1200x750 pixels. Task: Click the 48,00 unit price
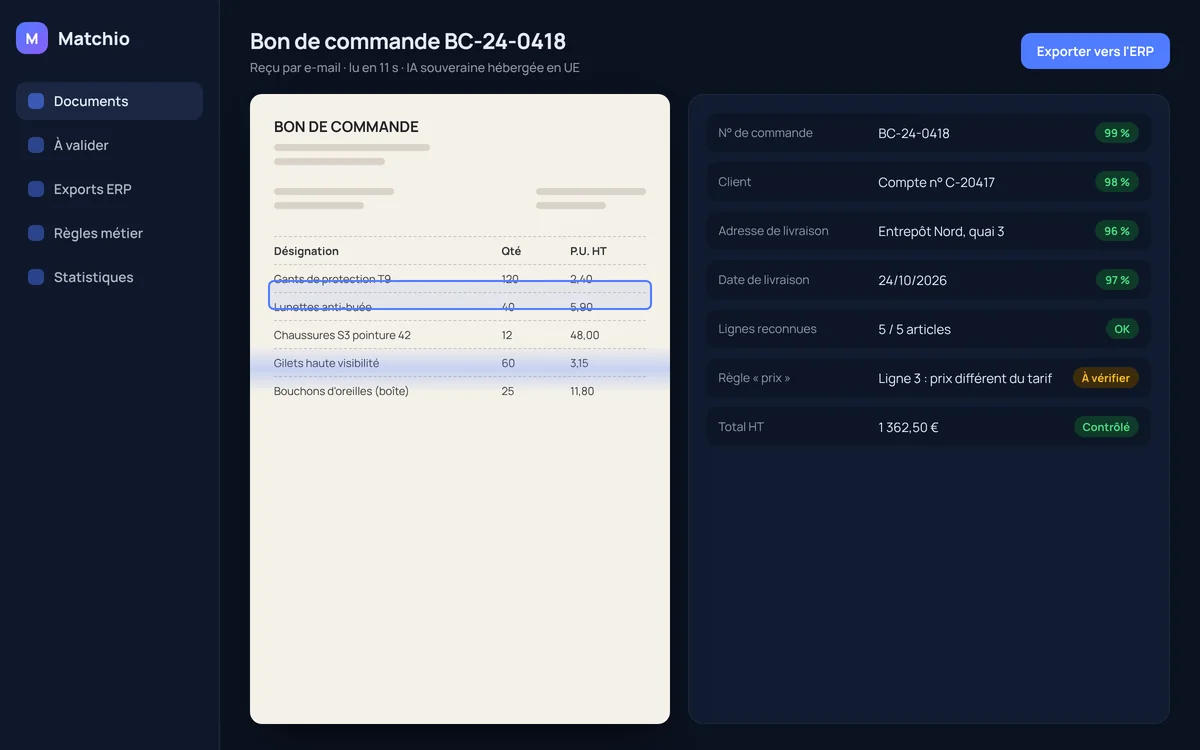(x=585, y=335)
